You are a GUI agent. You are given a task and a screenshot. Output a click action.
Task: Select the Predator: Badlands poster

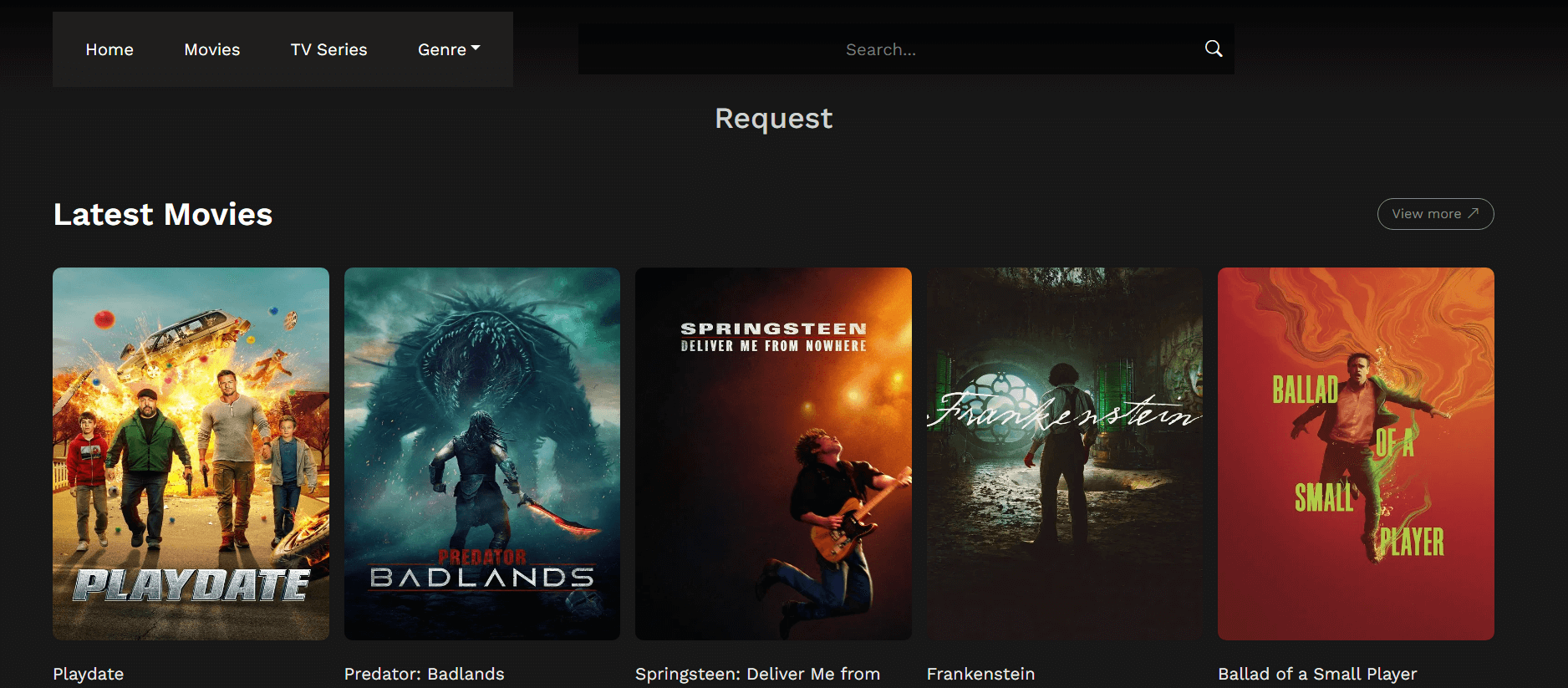pos(482,453)
